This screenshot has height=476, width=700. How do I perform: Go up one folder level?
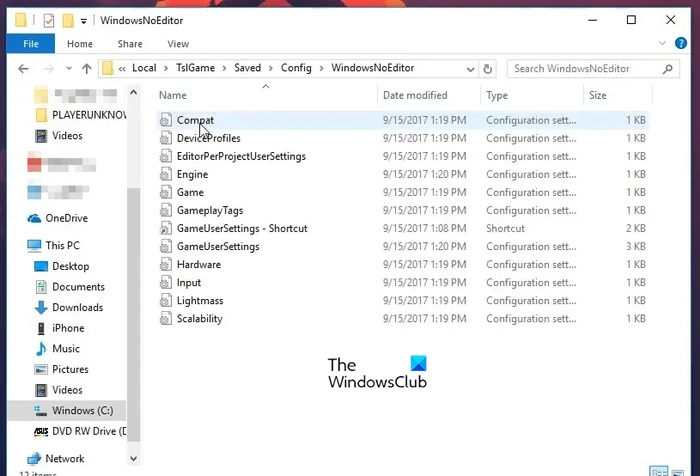click(87, 69)
